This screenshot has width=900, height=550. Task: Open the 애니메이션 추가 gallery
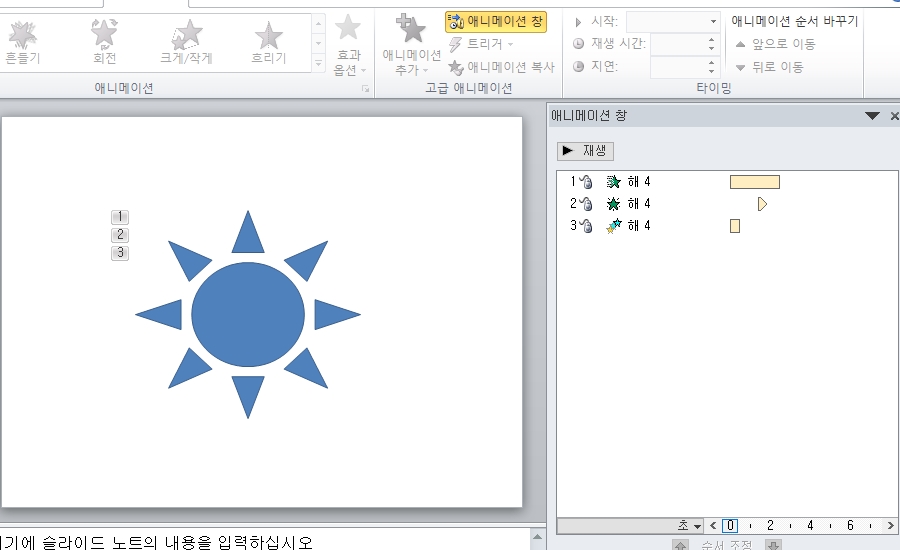(x=411, y=45)
